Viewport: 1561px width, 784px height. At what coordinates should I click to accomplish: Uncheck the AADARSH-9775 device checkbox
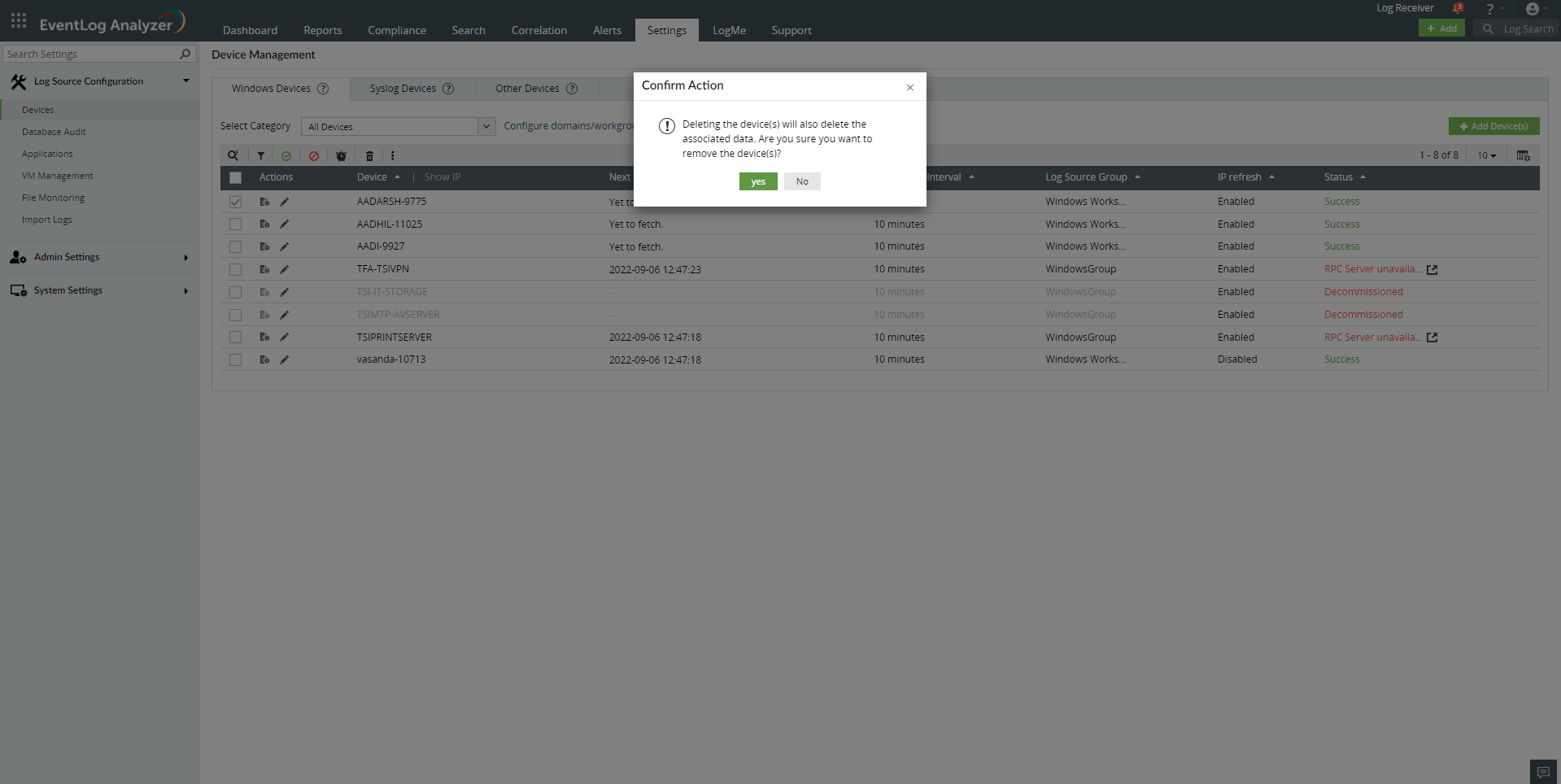[235, 202]
